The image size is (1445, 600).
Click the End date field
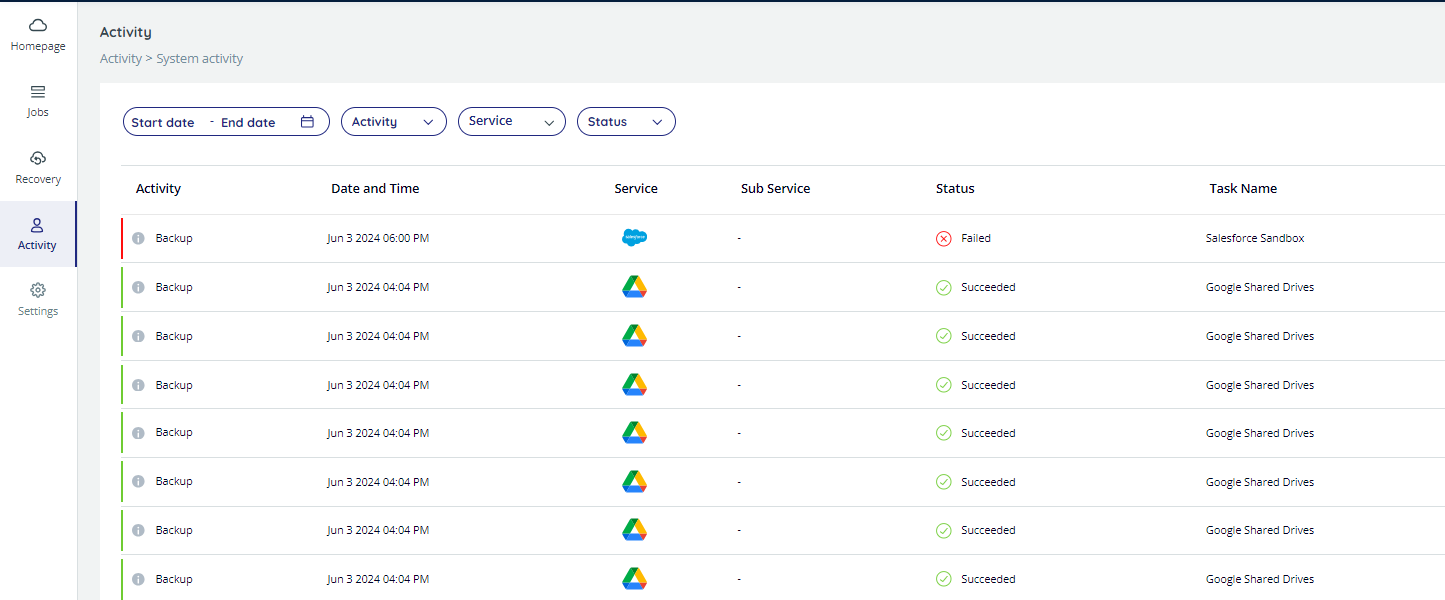248,123
